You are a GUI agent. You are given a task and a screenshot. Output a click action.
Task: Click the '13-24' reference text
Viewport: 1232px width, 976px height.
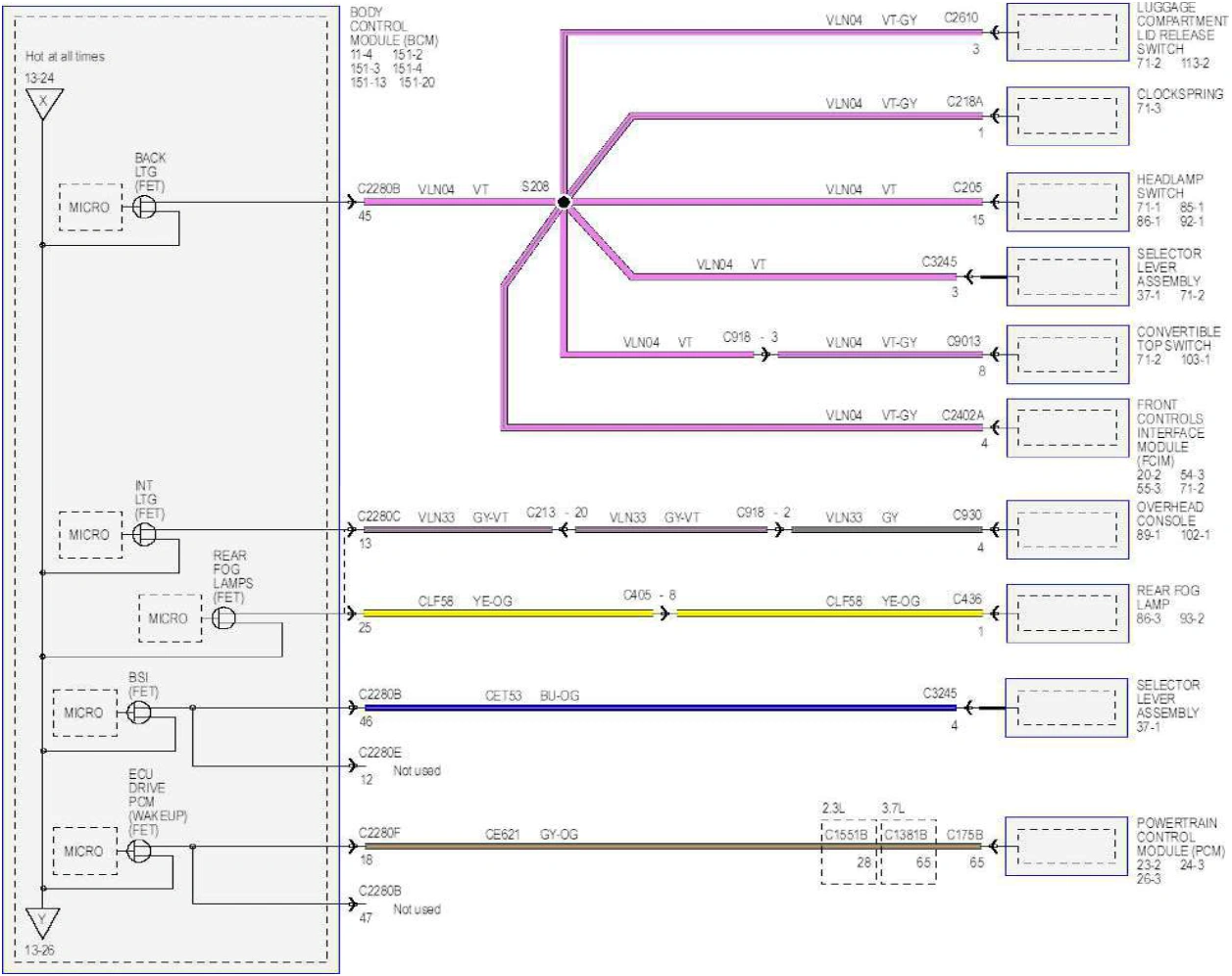coord(39,78)
